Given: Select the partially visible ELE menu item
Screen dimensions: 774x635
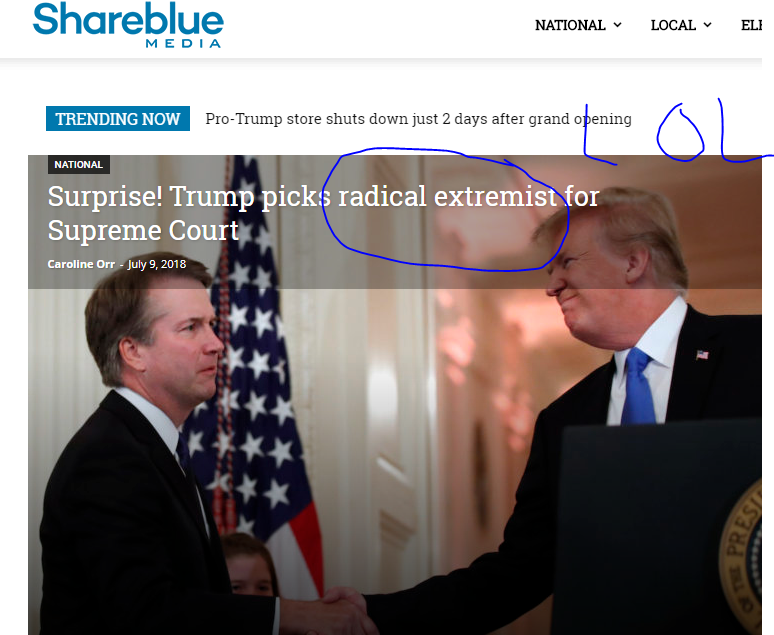Looking at the screenshot, I should [x=752, y=25].
